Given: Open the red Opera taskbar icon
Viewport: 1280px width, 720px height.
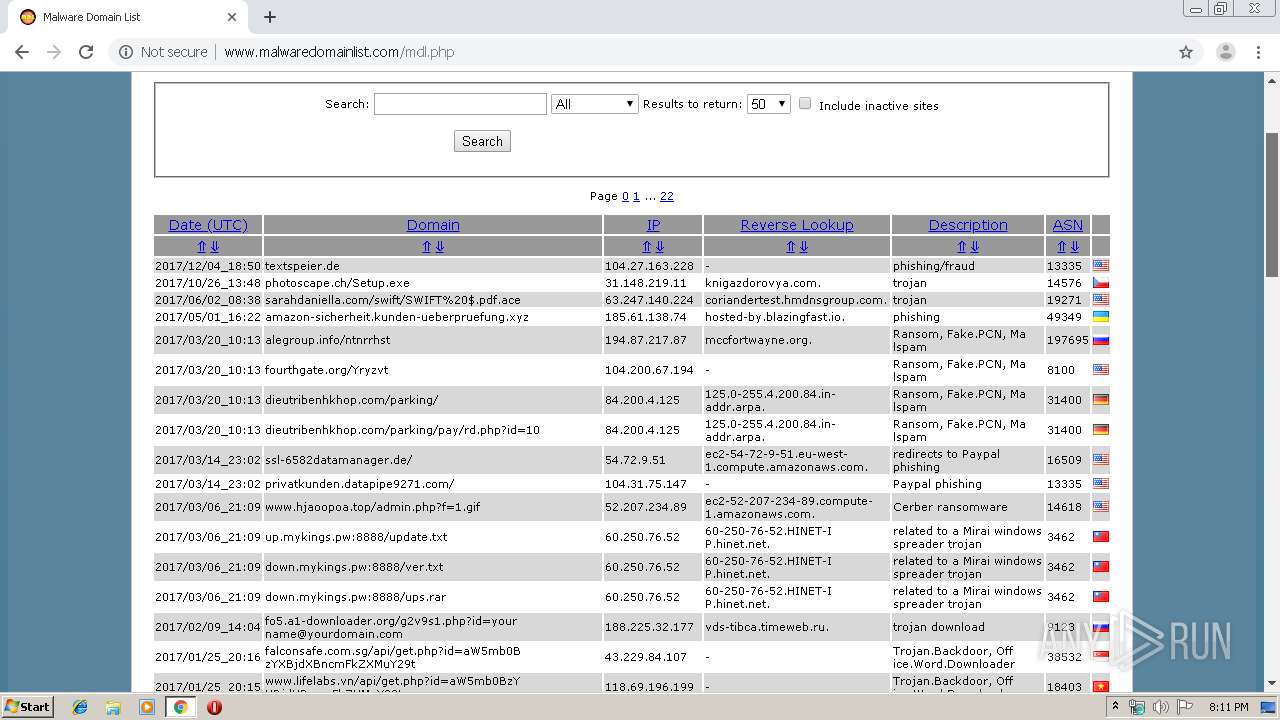Looking at the screenshot, I should coord(214,707).
